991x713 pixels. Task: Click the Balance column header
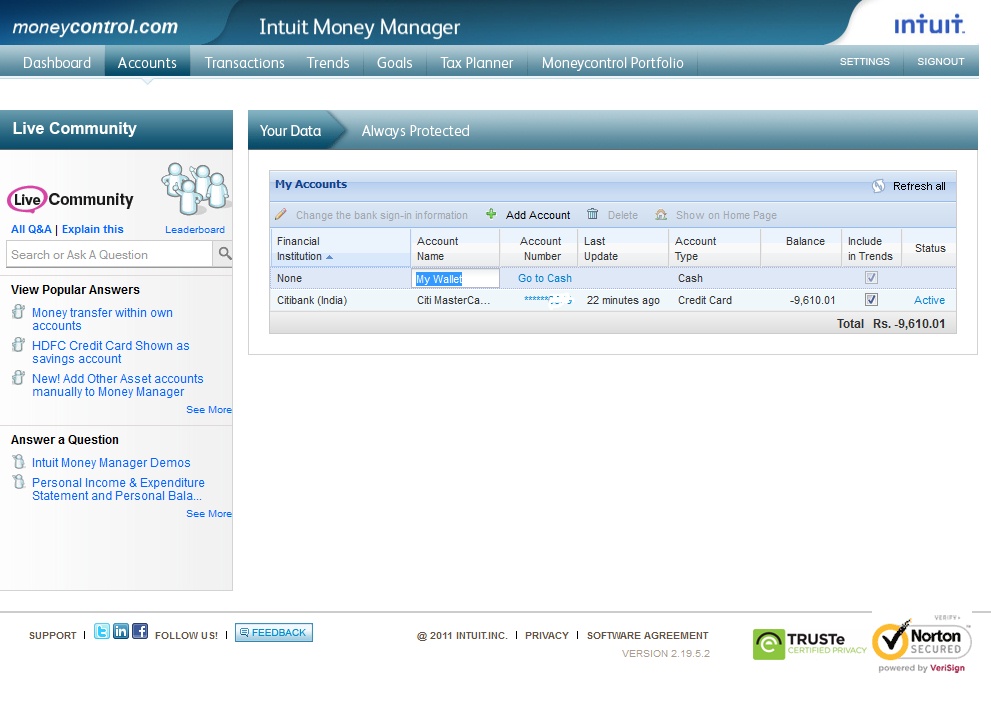[x=801, y=248]
